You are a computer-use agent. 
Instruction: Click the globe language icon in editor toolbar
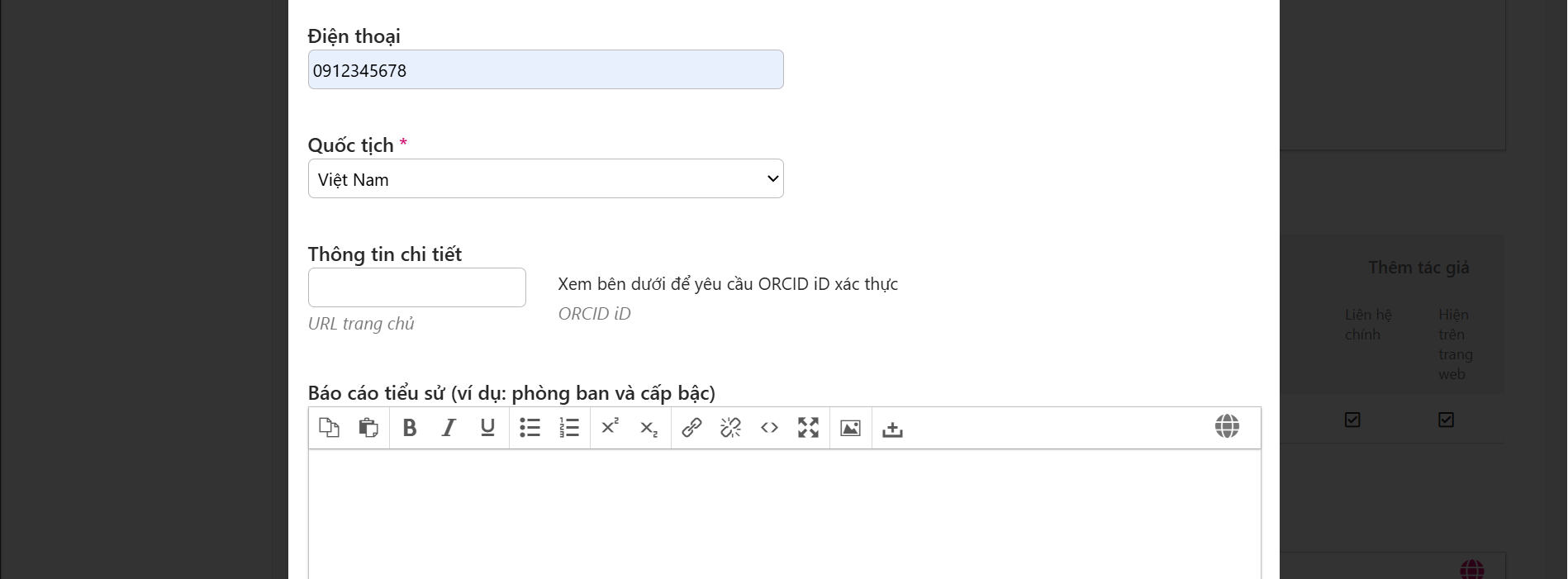[1227, 426]
